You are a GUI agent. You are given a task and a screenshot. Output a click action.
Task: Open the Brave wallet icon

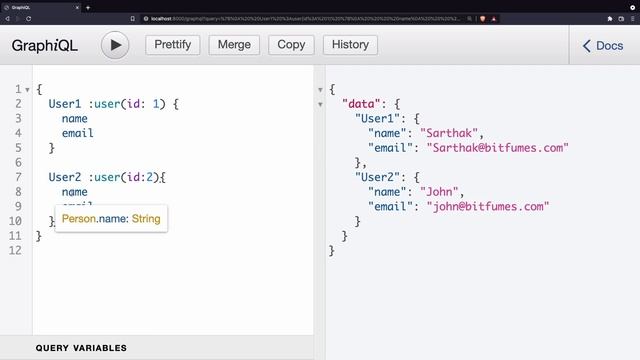(x=621, y=19)
